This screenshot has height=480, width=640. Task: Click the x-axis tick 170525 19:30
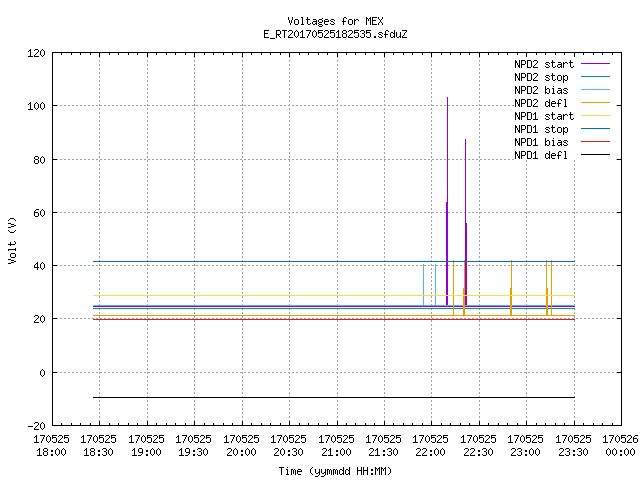(x=193, y=446)
